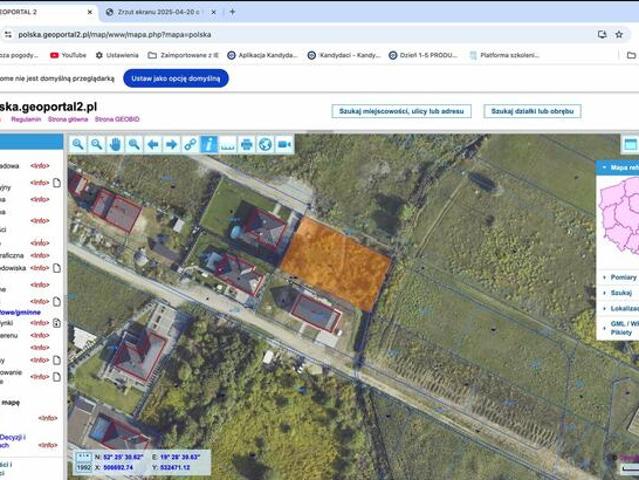The image size is (639, 480).
Task: Expand the Szukaj panel section
Action: tap(620, 293)
